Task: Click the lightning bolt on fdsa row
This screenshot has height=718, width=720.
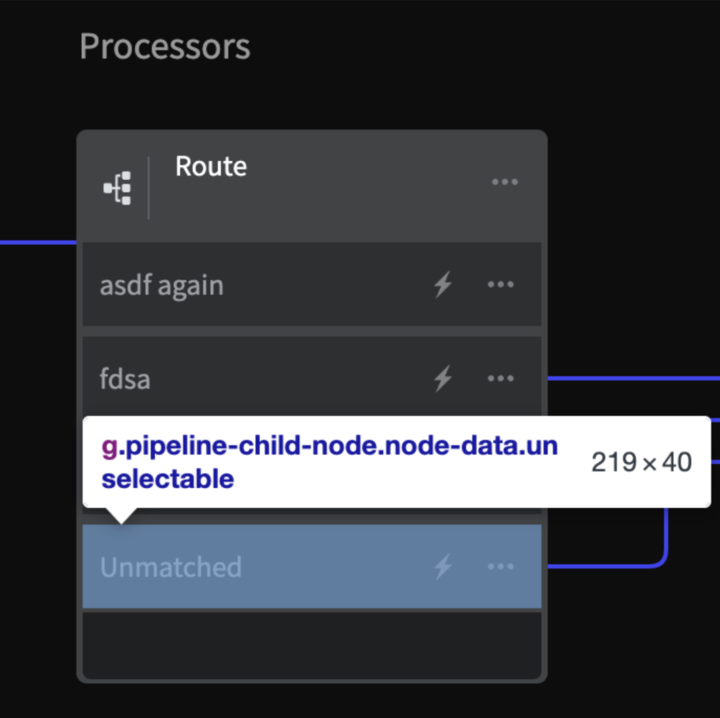Action: coord(443,379)
